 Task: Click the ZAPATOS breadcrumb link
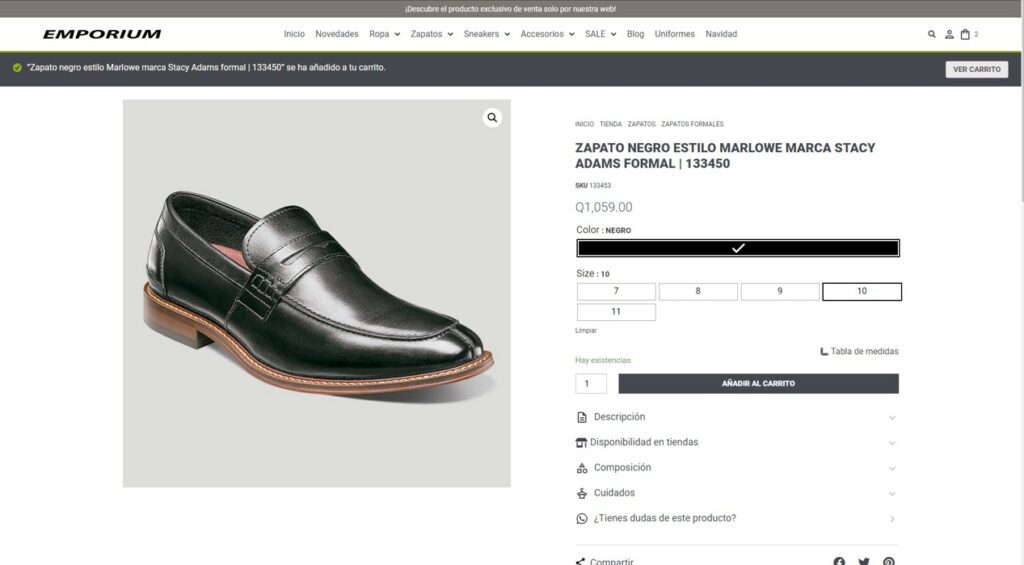tap(641, 124)
